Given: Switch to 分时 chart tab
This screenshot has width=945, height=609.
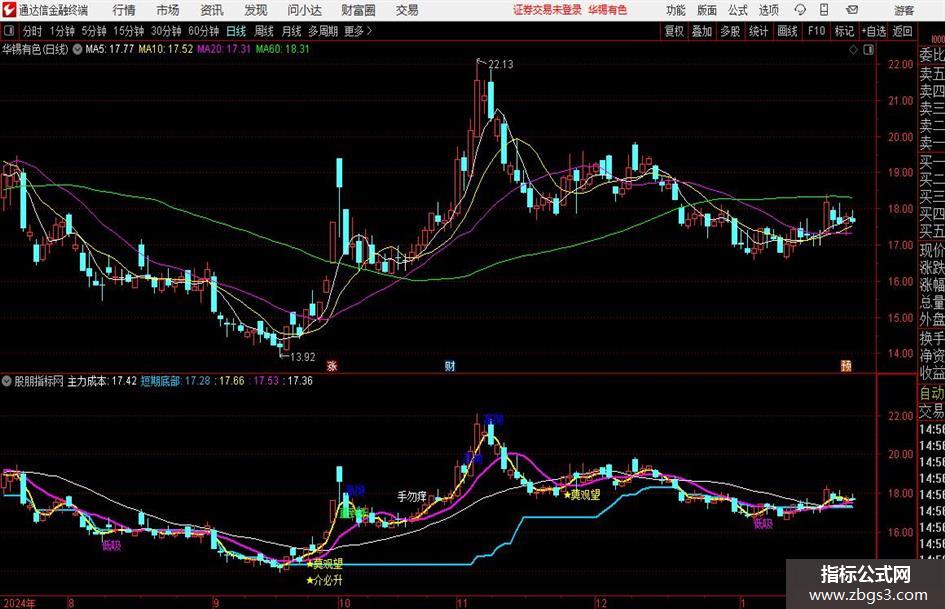Looking at the screenshot, I should [x=33, y=31].
